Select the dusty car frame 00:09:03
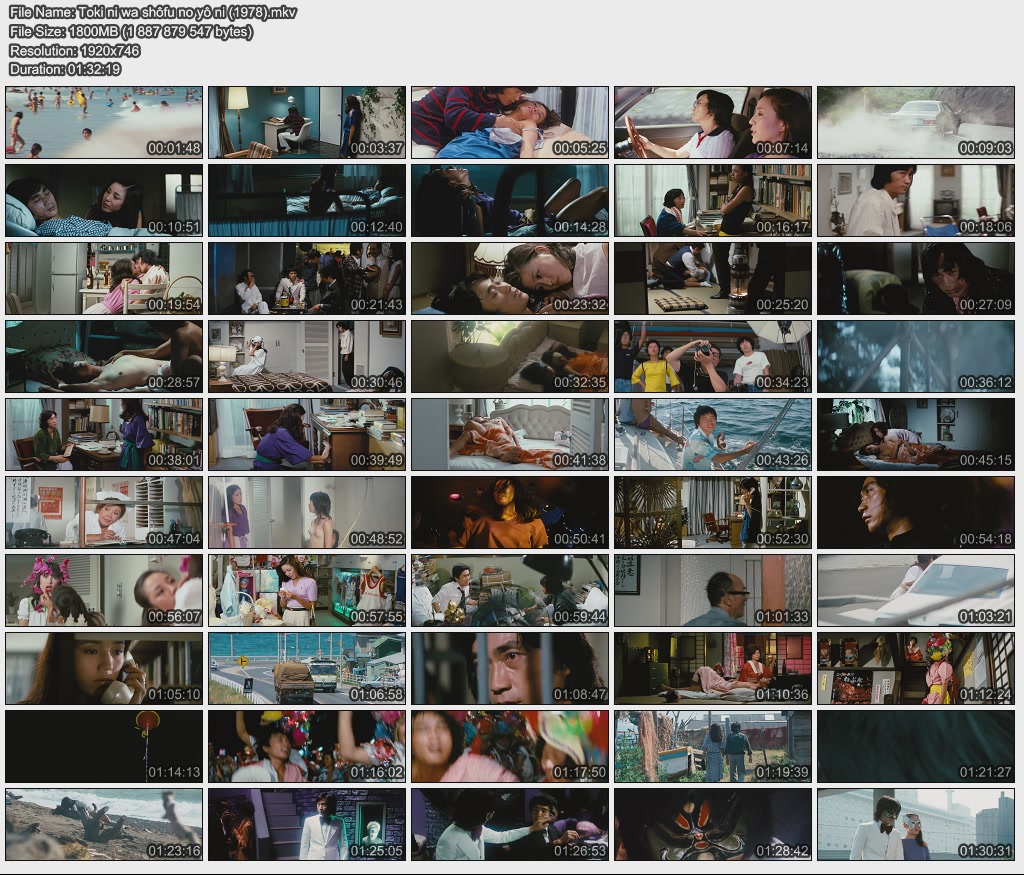This screenshot has height=875, width=1024. point(916,122)
